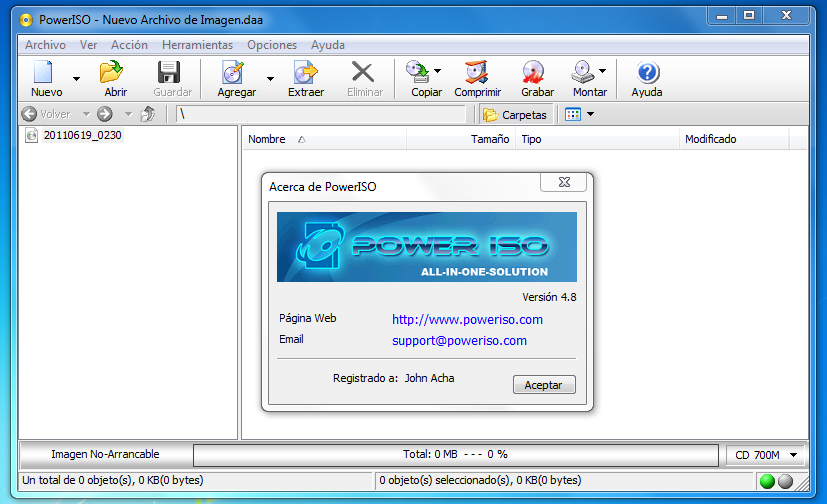Click the forward navigation arrow

coord(105,114)
